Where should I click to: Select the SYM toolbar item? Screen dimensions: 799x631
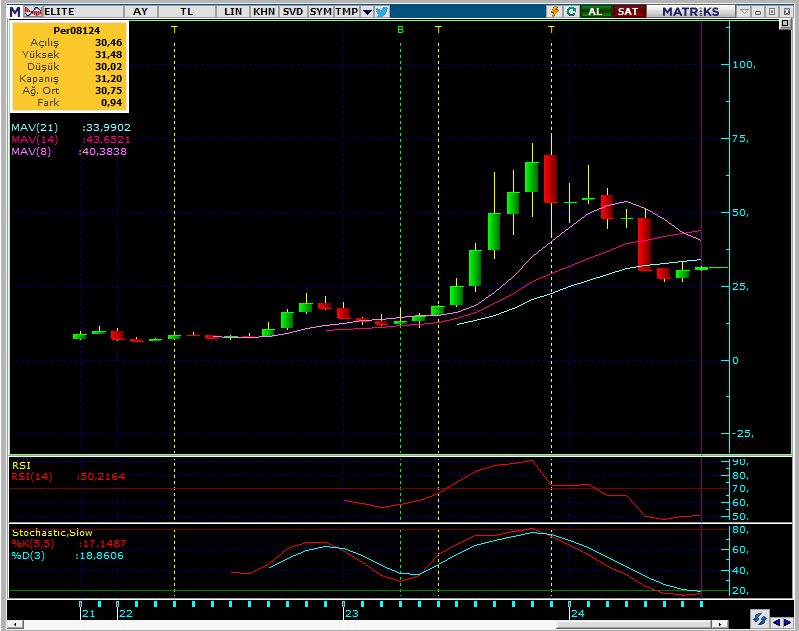(x=320, y=11)
